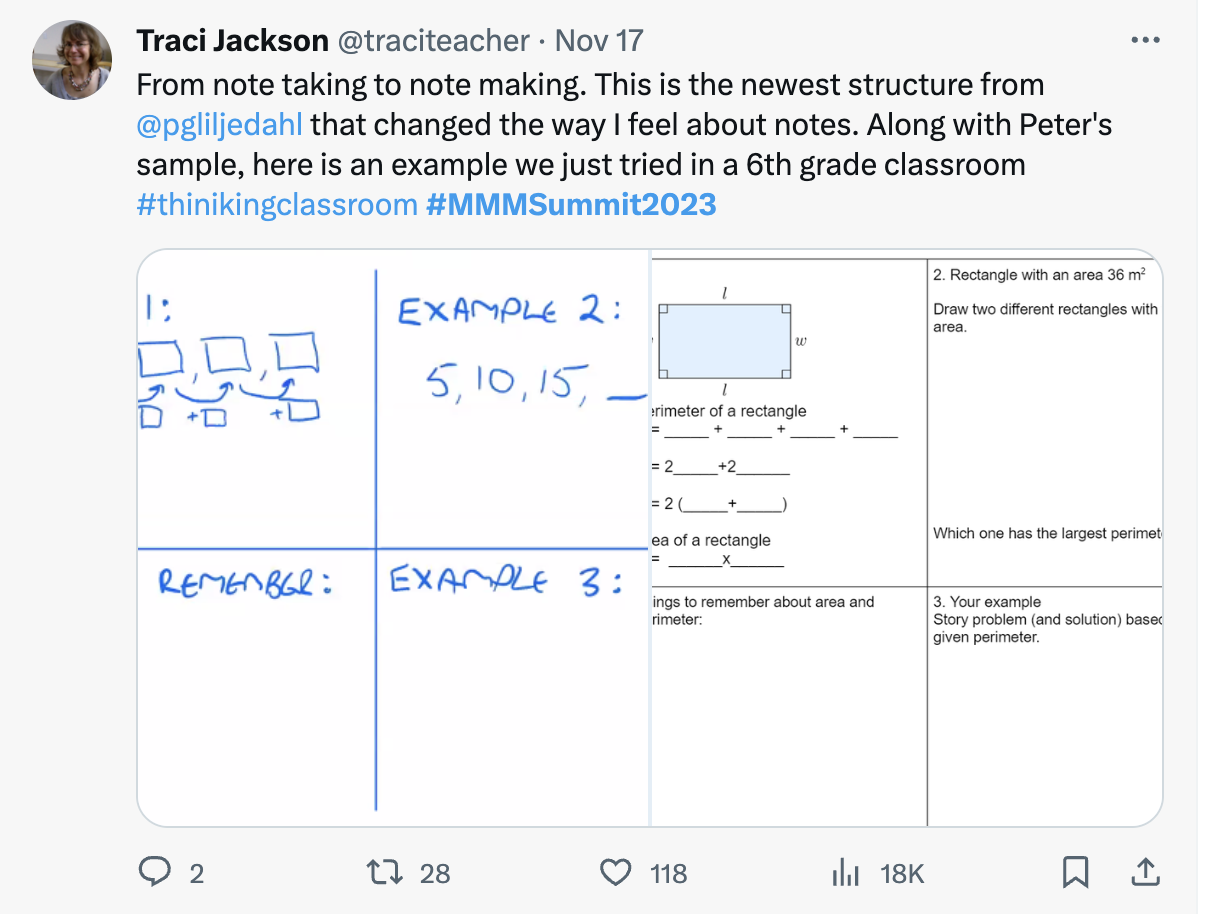
Task: Click the @traciteacher handle
Action: [x=434, y=41]
